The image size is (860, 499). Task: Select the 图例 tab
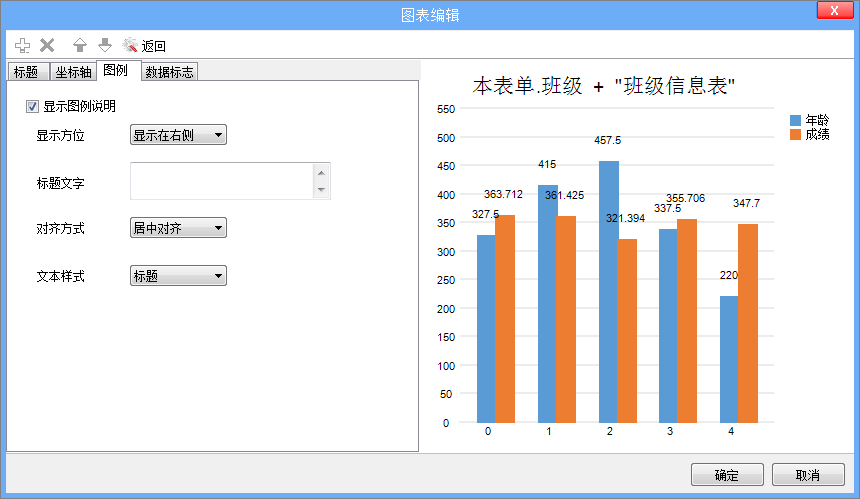click(x=116, y=70)
